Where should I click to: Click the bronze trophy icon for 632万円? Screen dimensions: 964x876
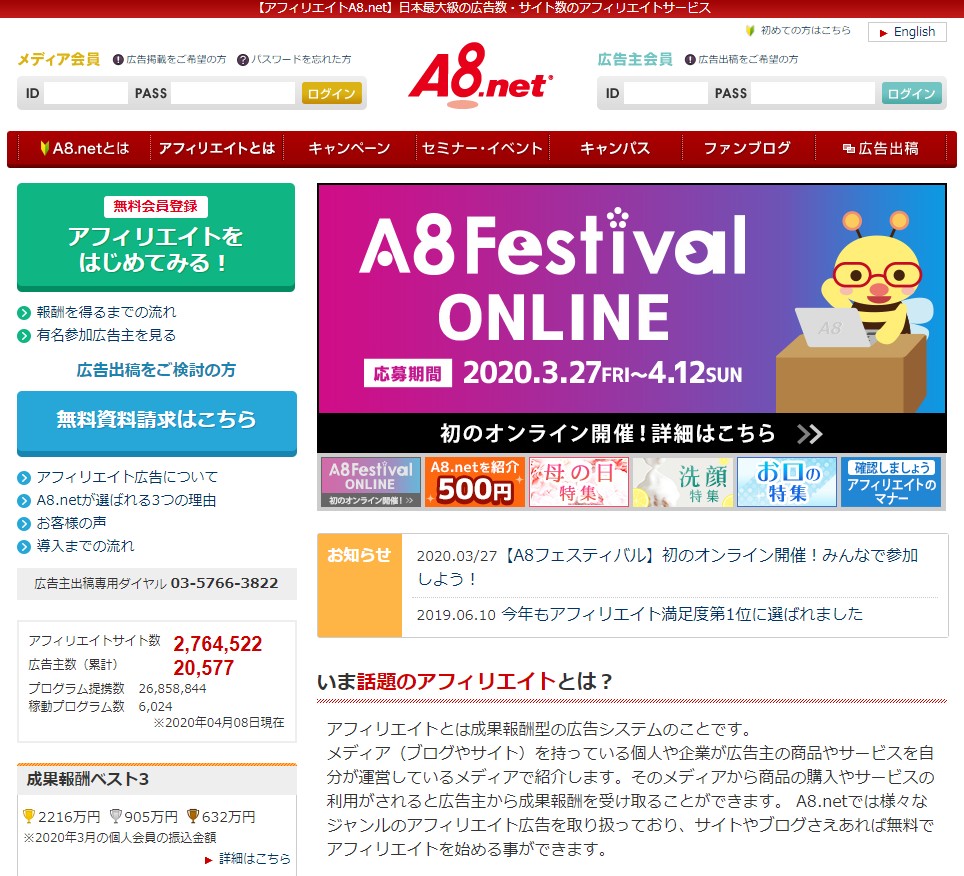193,816
